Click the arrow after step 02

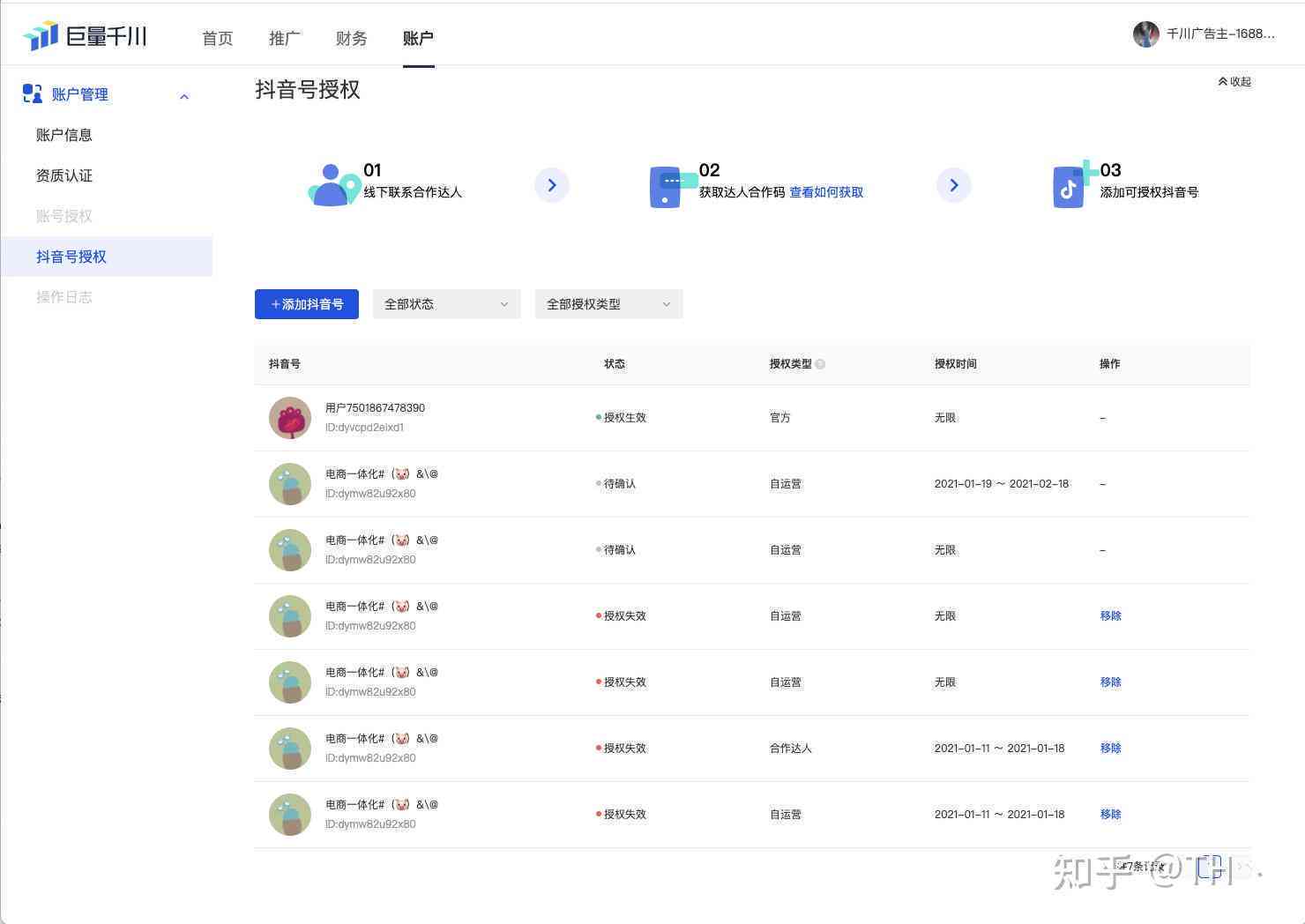pyautogui.click(x=954, y=185)
